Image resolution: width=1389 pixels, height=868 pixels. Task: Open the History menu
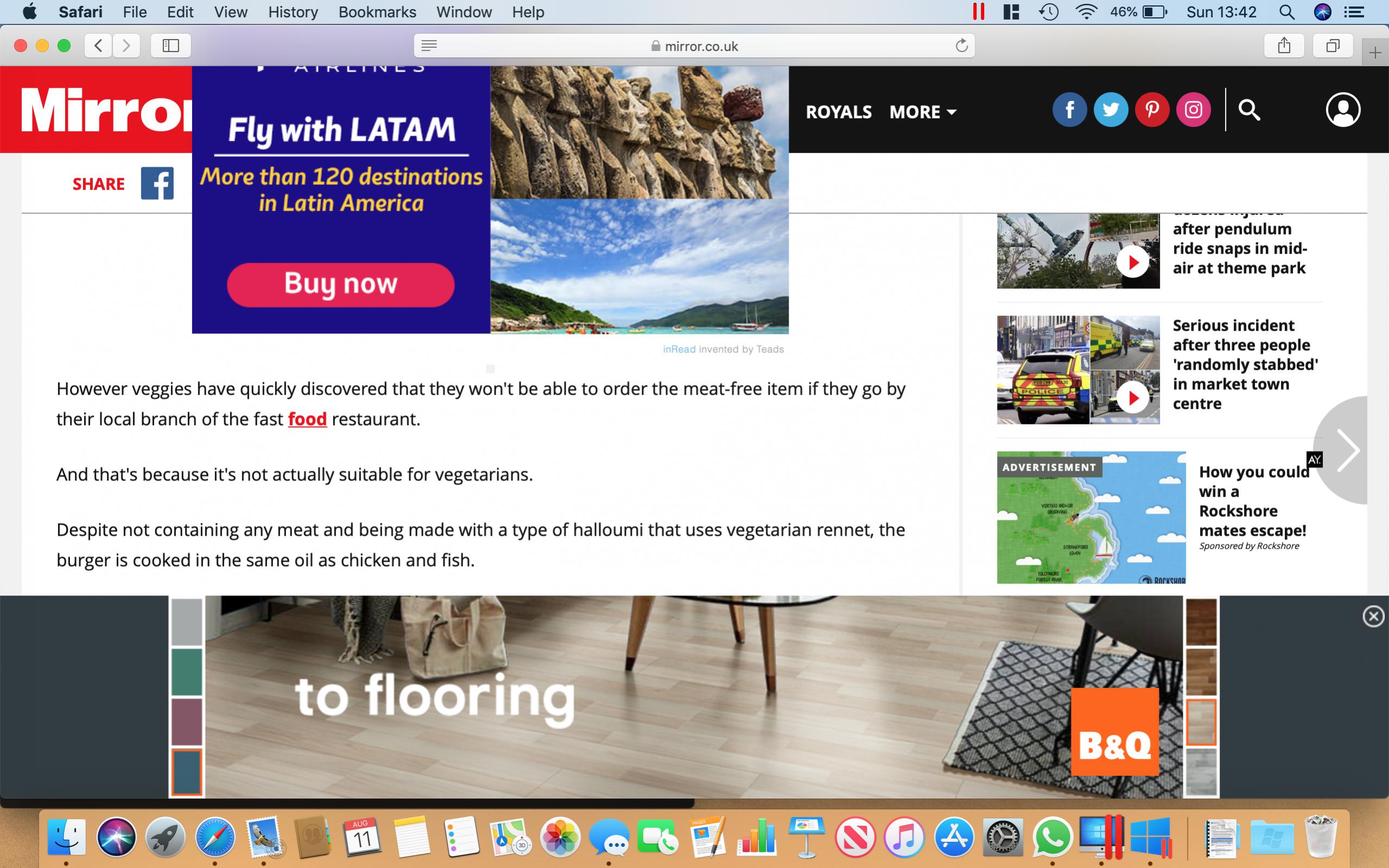click(x=293, y=12)
